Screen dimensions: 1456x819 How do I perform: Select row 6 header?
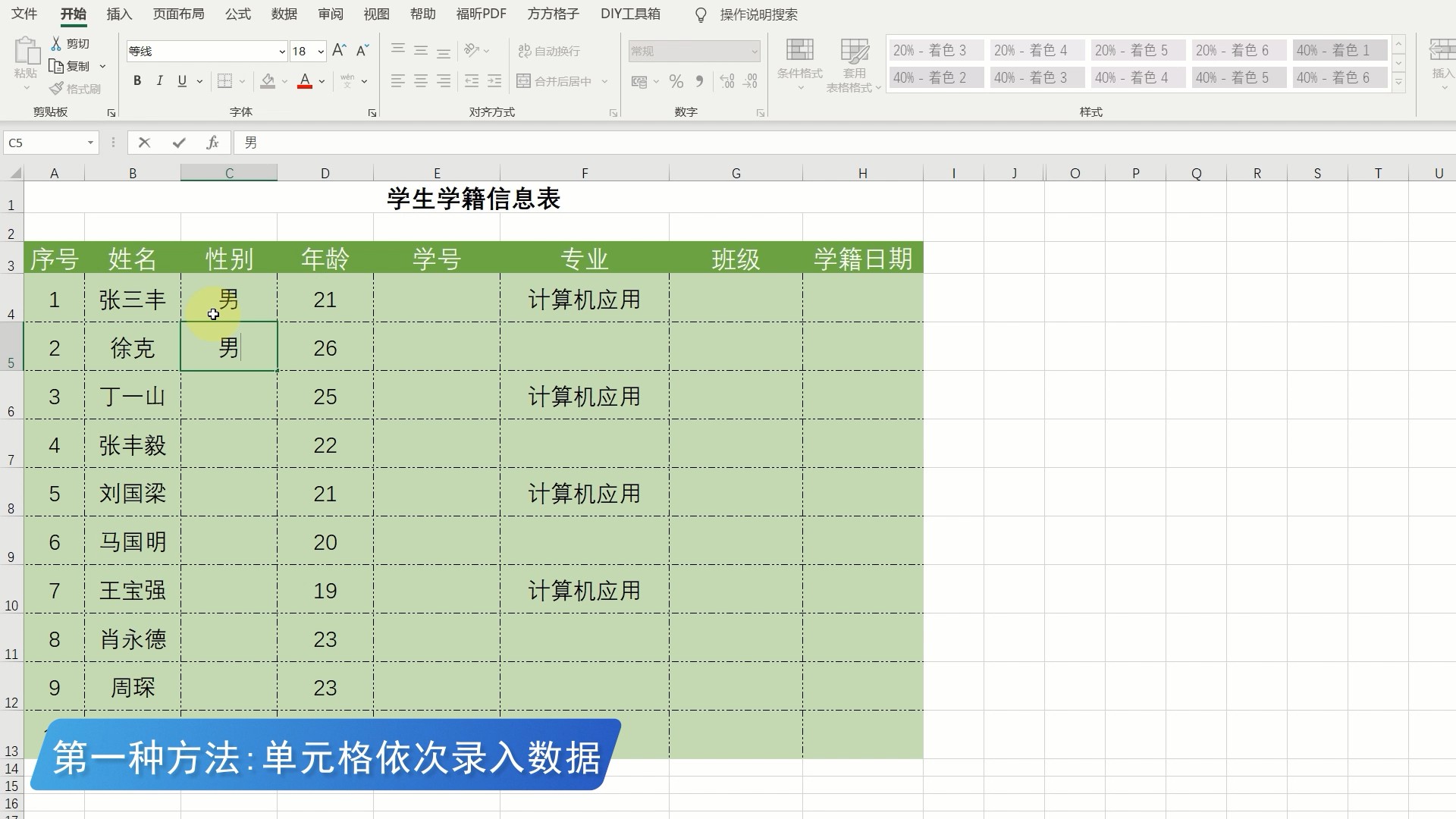[x=11, y=395]
